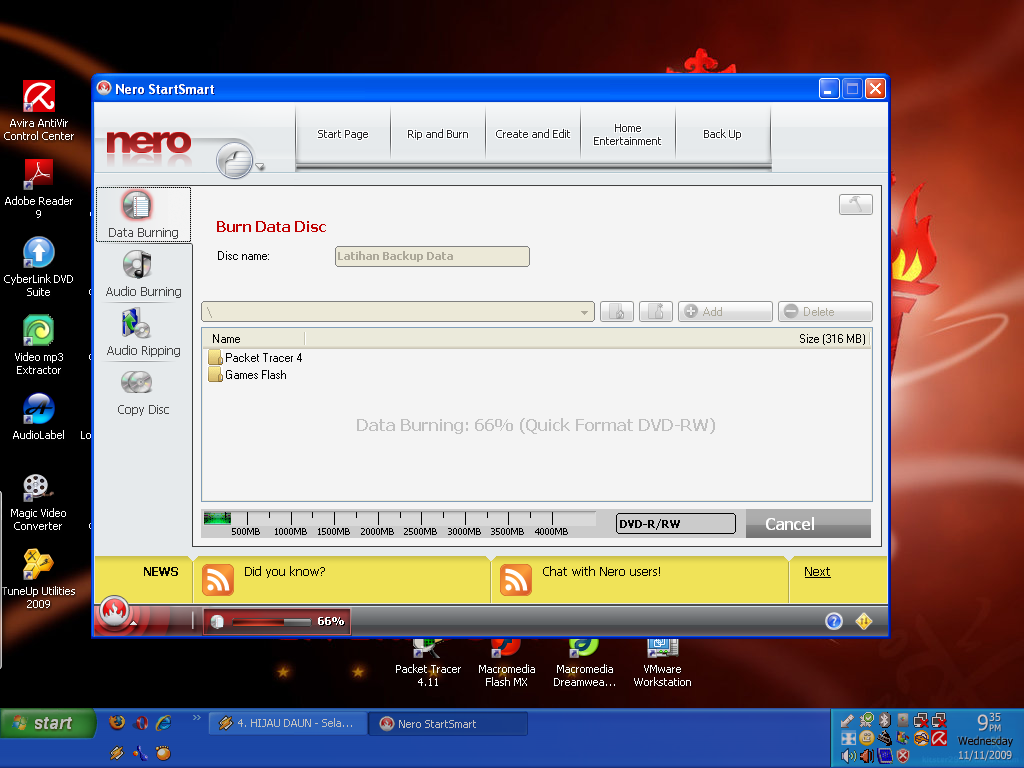Open VMware Workstation desktop icon
Screen dimensions: 1024x768
point(662,663)
